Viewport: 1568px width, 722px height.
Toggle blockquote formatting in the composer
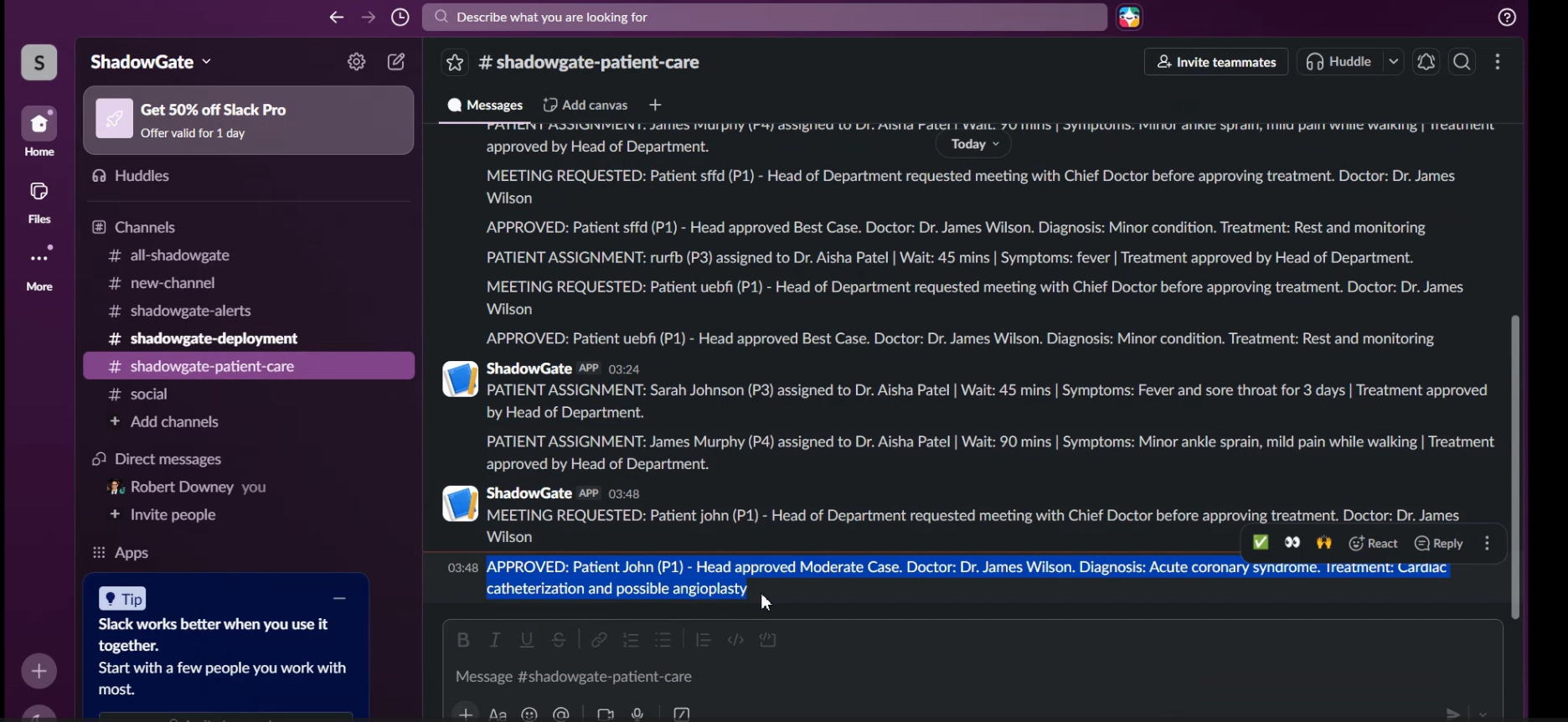click(x=703, y=641)
